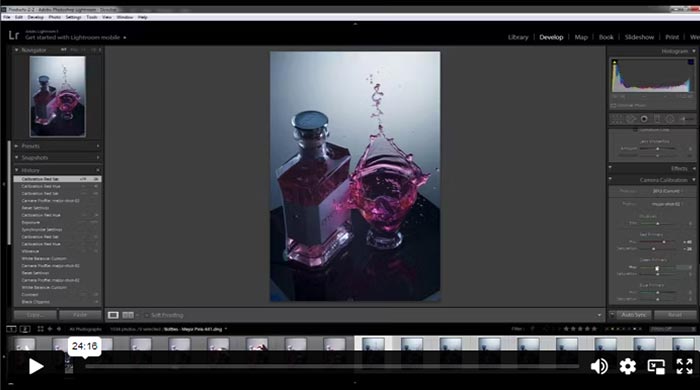Click the Auto Sync button

pyautogui.click(x=634, y=315)
